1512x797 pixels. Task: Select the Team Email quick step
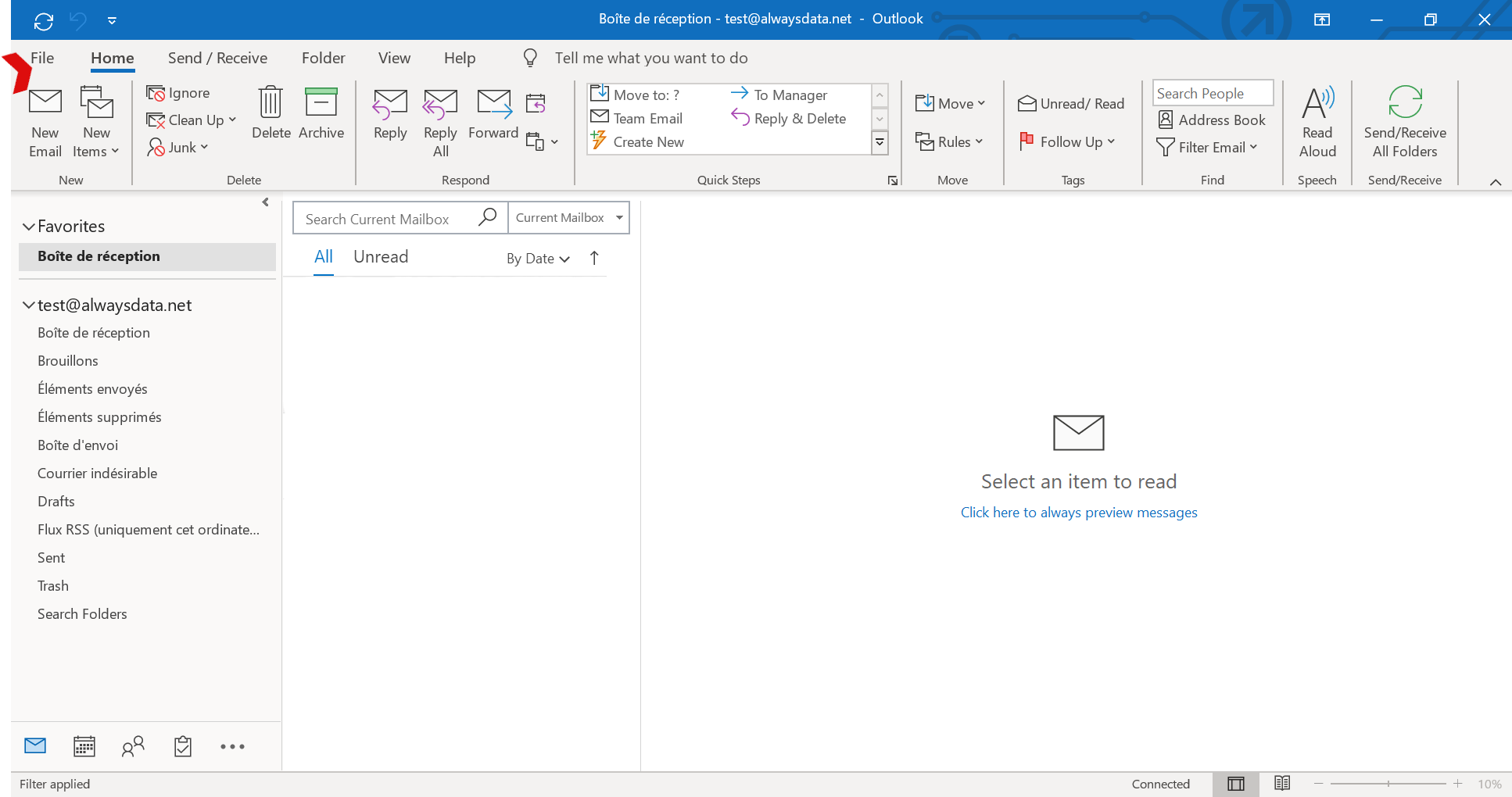pyautogui.click(x=636, y=119)
